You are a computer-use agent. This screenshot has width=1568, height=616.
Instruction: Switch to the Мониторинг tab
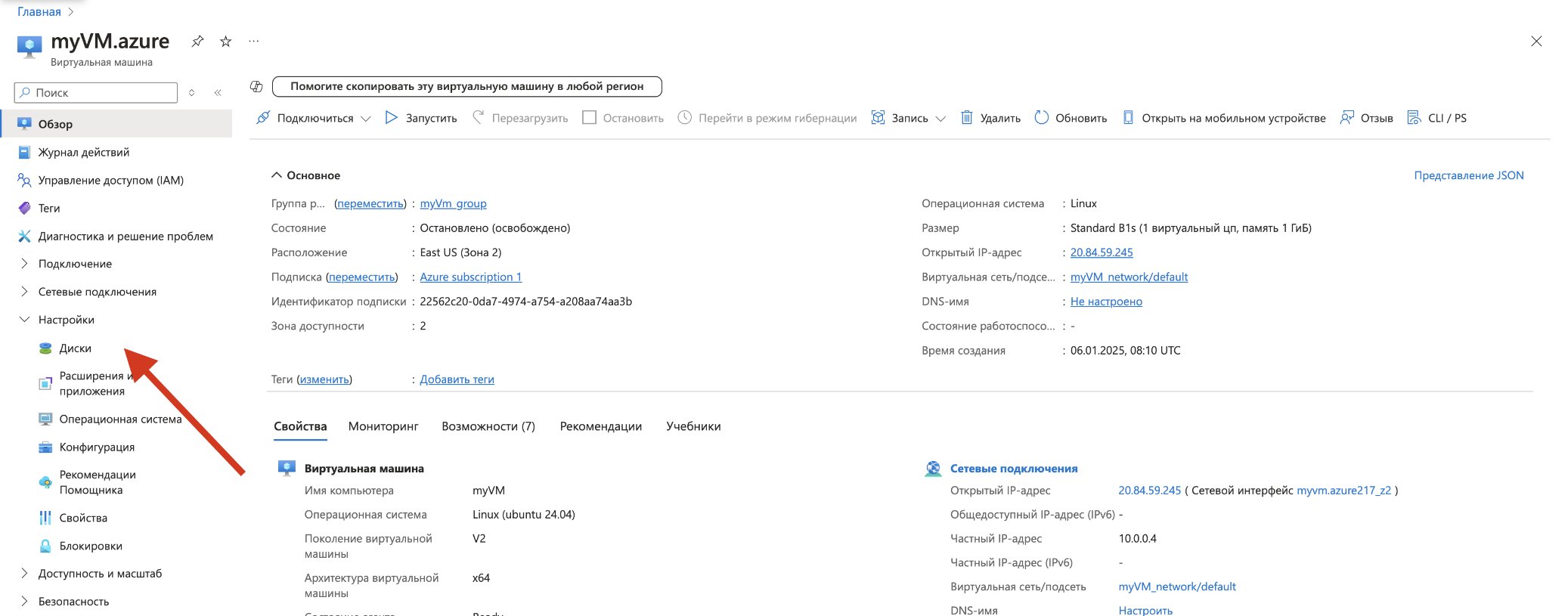click(x=383, y=426)
